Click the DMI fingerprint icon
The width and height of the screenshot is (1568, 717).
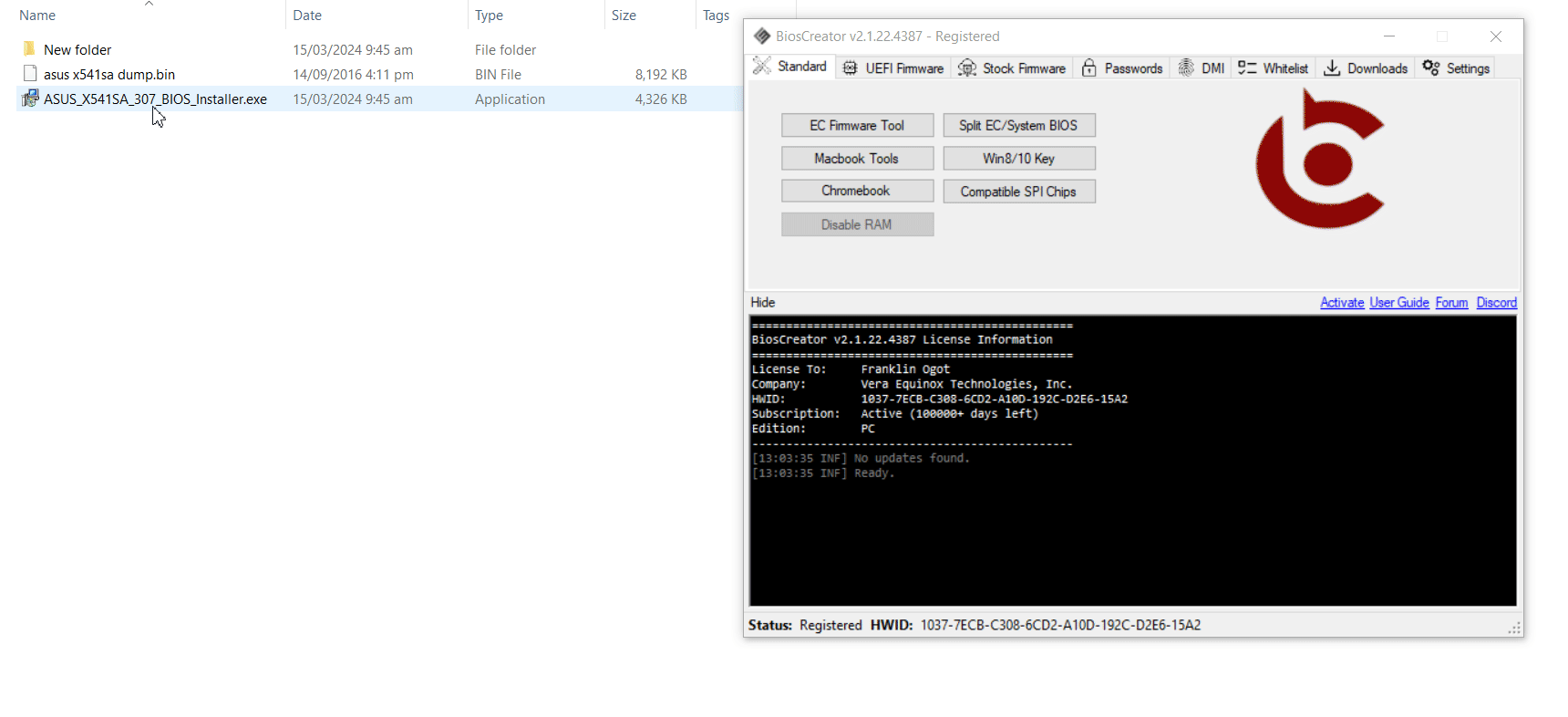(1186, 68)
